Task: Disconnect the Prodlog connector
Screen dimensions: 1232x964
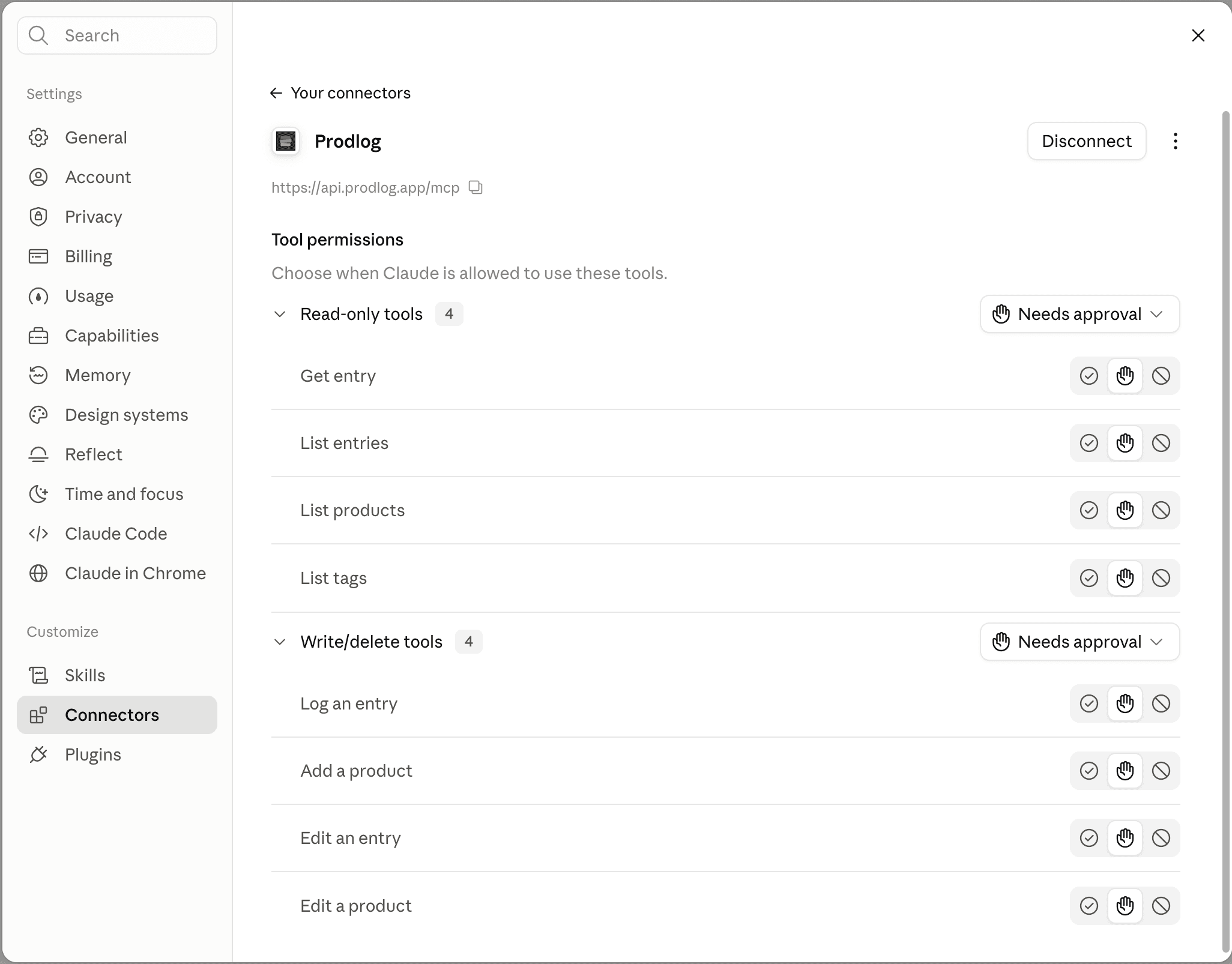Action: click(1086, 141)
